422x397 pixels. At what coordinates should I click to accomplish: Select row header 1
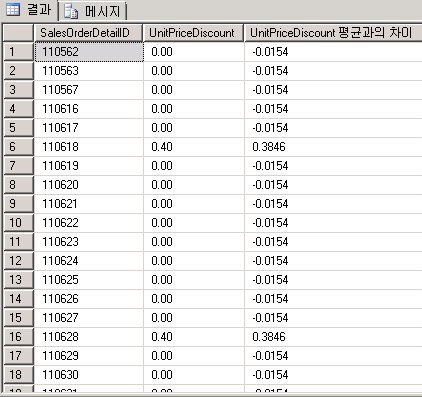click(19, 52)
